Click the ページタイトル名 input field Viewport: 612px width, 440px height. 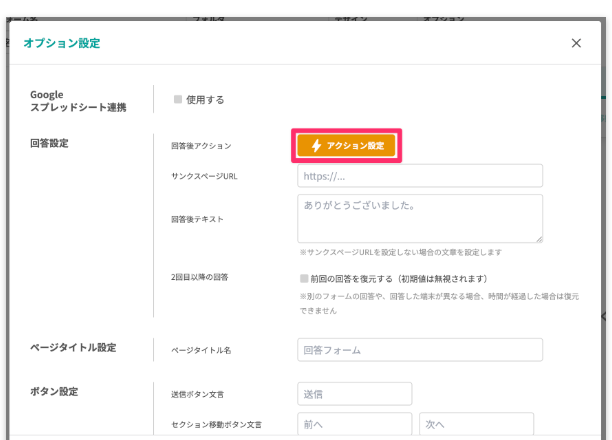[x=420, y=350]
